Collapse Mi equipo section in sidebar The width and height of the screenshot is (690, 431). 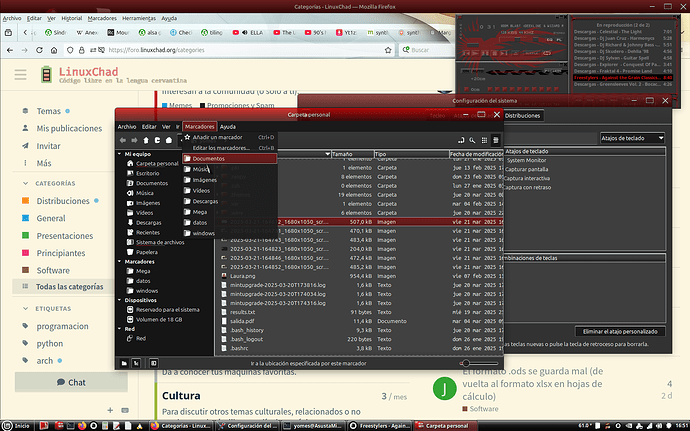(x=120, y=154)
